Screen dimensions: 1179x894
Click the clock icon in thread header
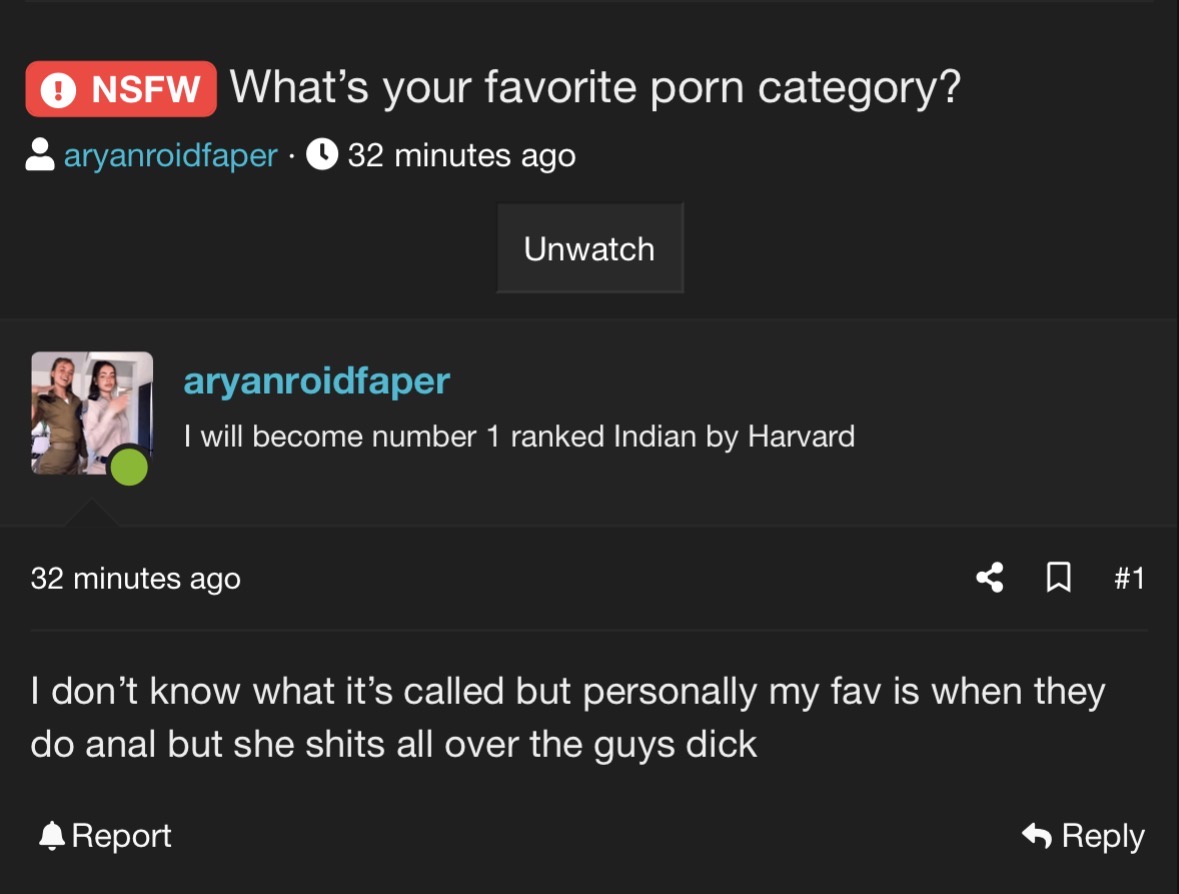coord(321,155)
